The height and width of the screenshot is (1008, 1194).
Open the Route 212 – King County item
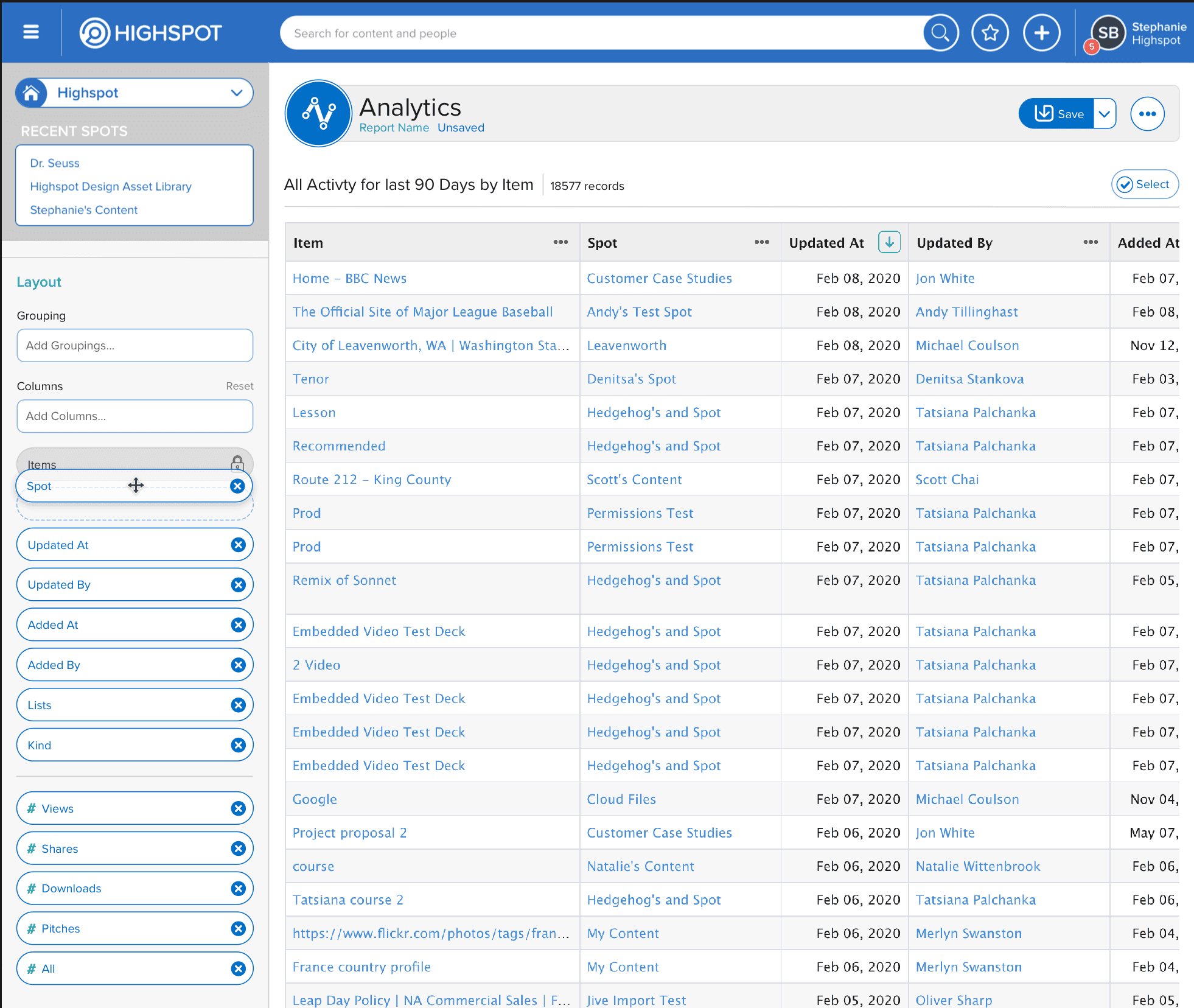point(372,480)
